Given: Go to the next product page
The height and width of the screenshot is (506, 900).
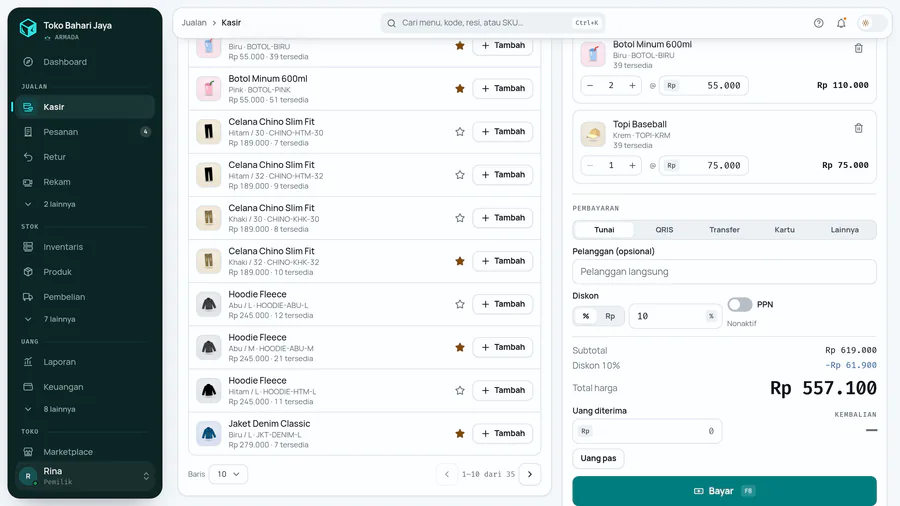Looking at the screenshot, I should (530, 474).
